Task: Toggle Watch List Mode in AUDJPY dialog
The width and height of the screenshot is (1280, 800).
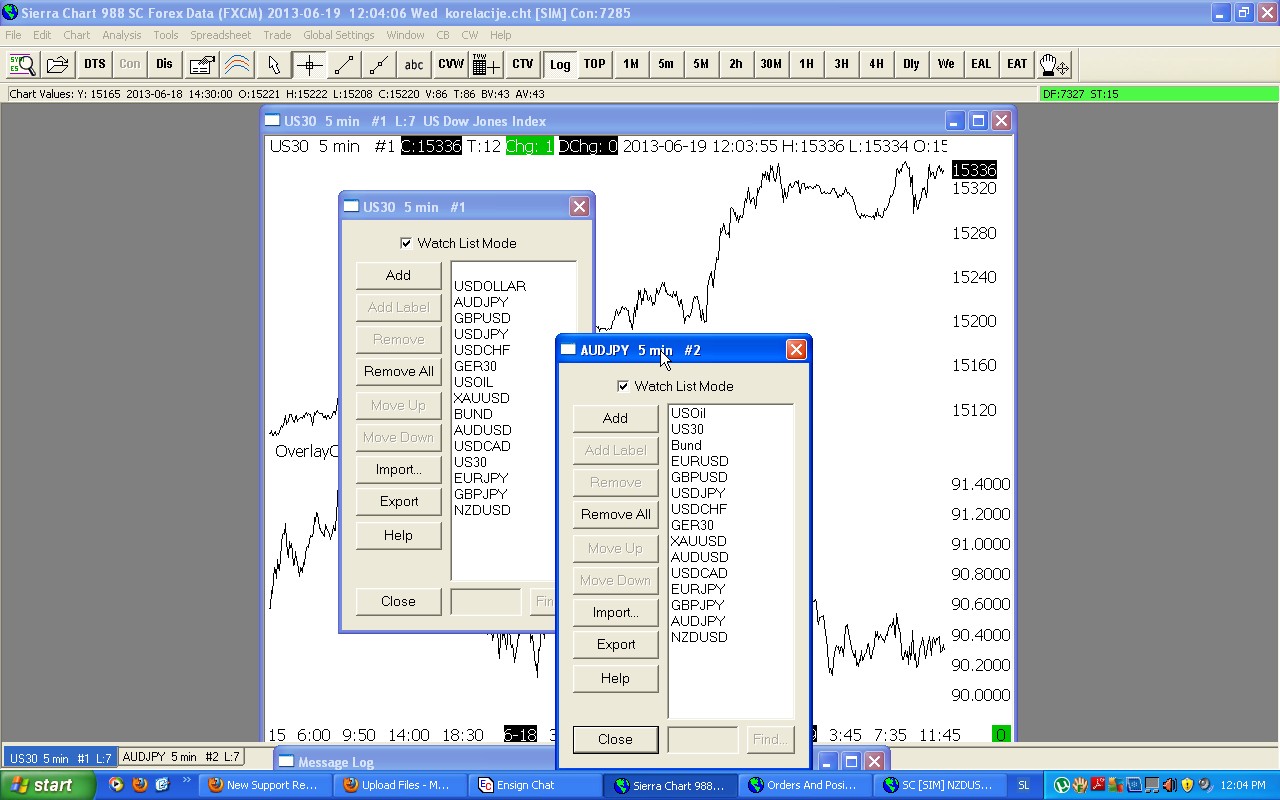Action: coord(623,386)
